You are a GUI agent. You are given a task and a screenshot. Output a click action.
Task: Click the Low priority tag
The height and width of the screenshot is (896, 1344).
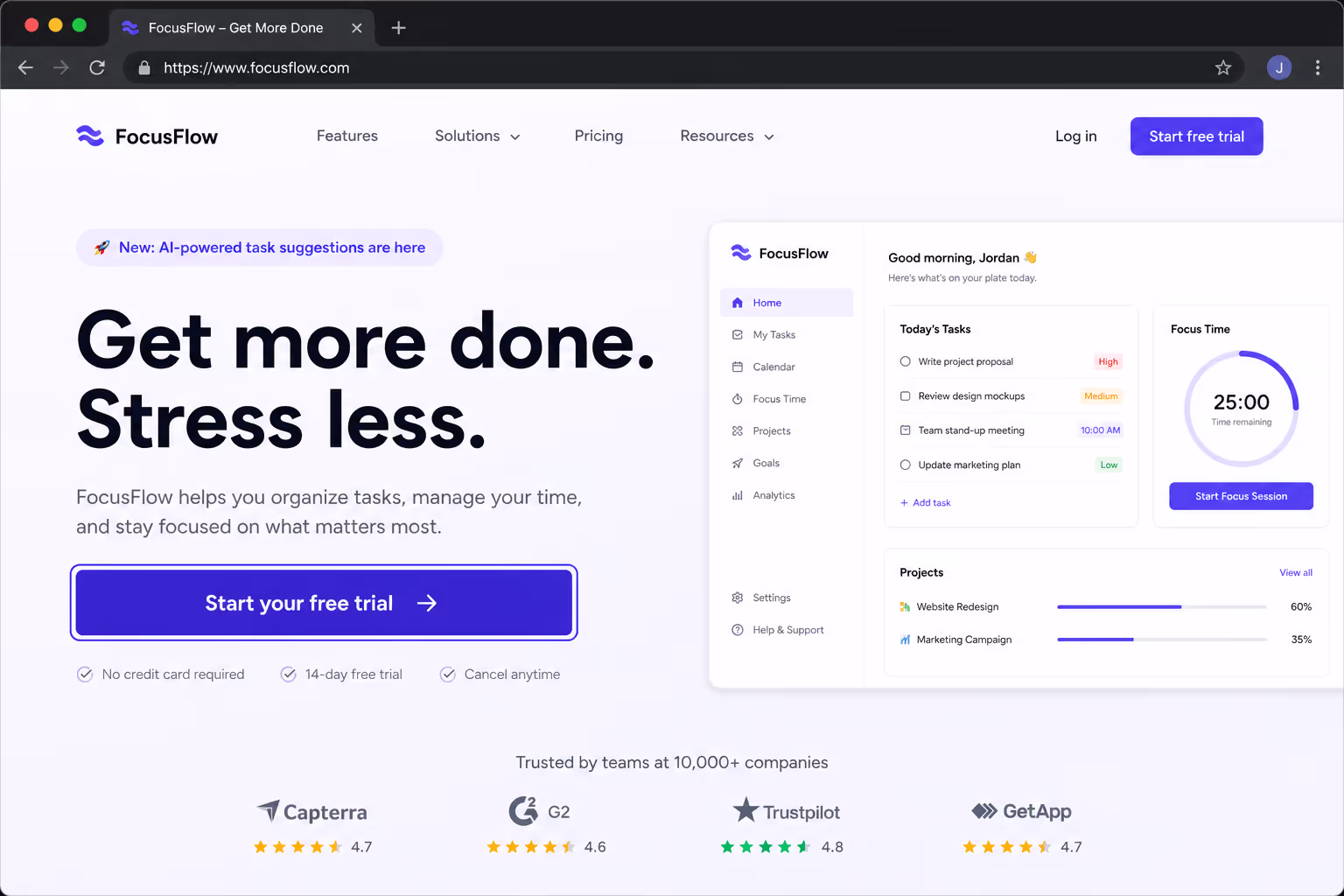coord(1109,465)
